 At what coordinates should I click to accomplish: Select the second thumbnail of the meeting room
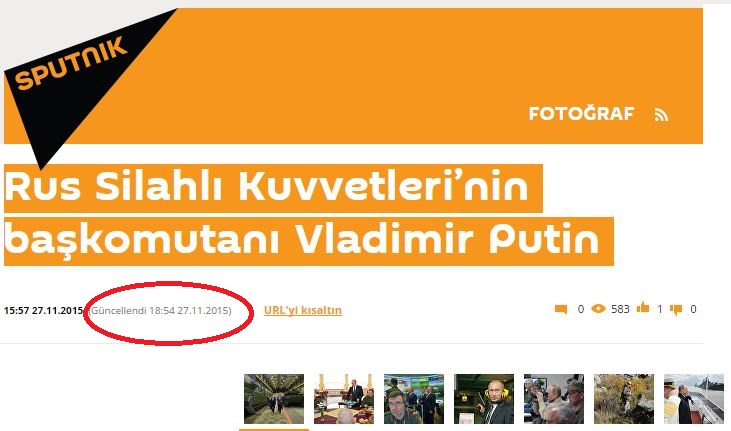point(344,398)
